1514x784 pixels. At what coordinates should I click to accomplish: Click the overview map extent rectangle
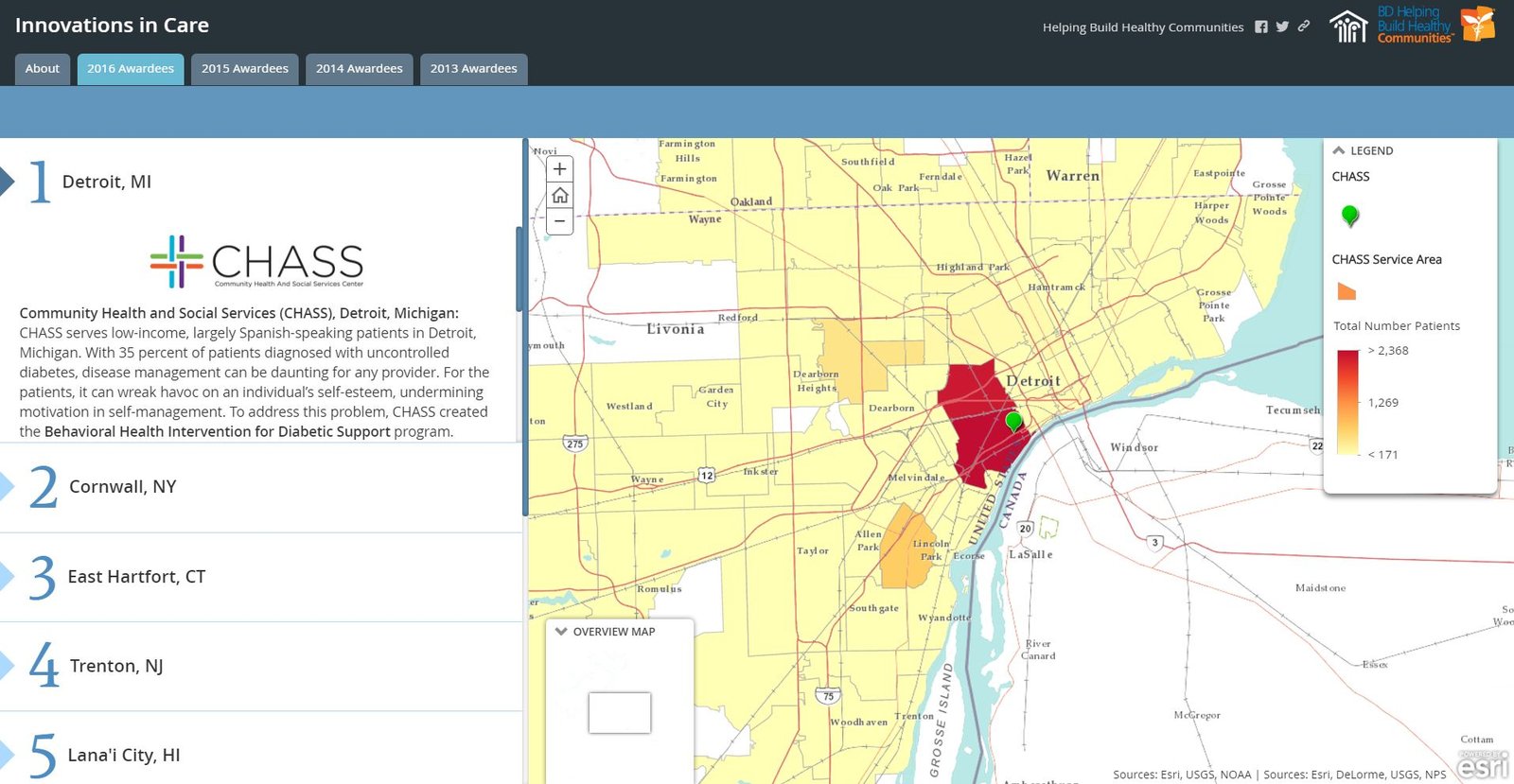pyautogui.click(x=620, y=713)
